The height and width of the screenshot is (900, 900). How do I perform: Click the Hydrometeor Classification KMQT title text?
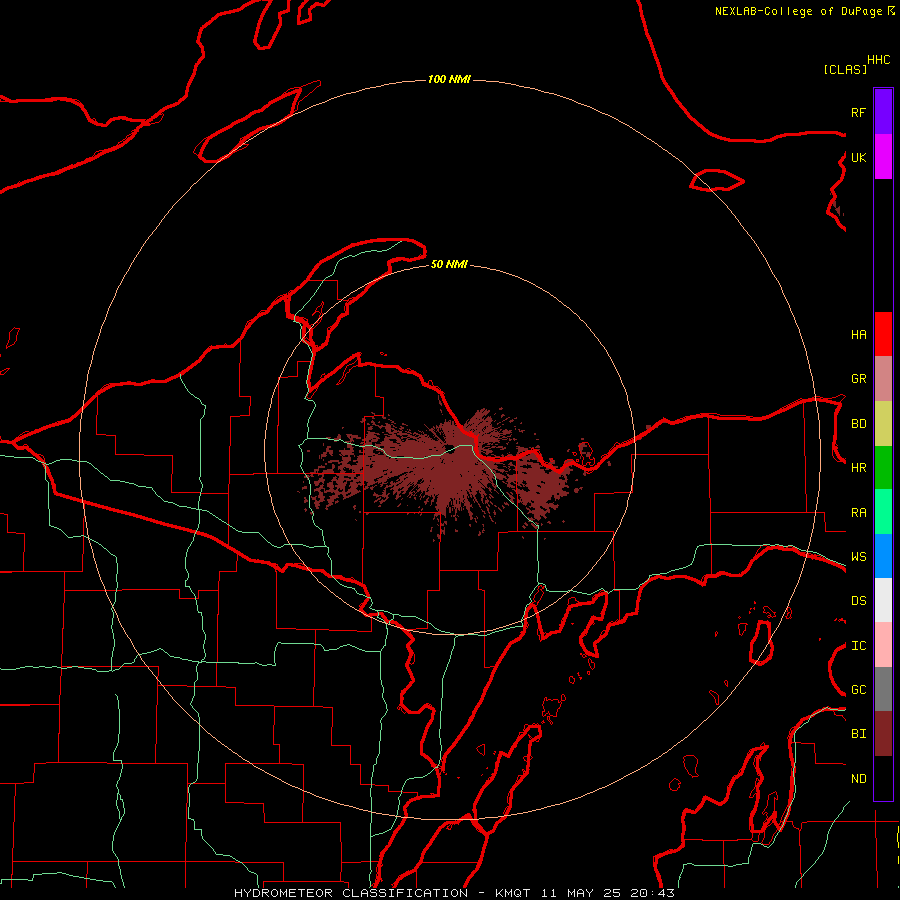(x=454, y=893)
